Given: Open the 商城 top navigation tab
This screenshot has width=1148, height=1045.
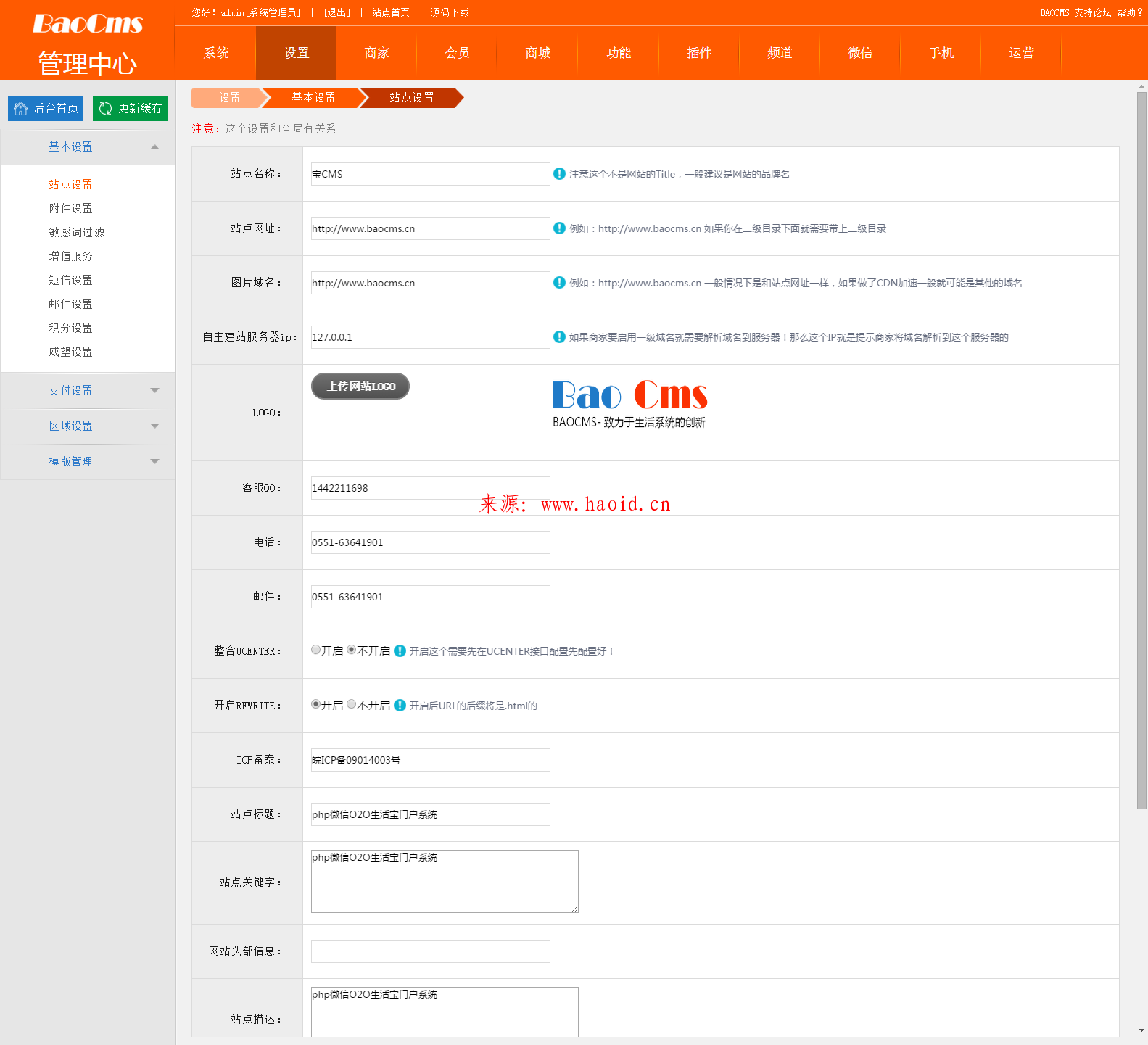Looking at the screenshot, I should [x=538, y=53].
